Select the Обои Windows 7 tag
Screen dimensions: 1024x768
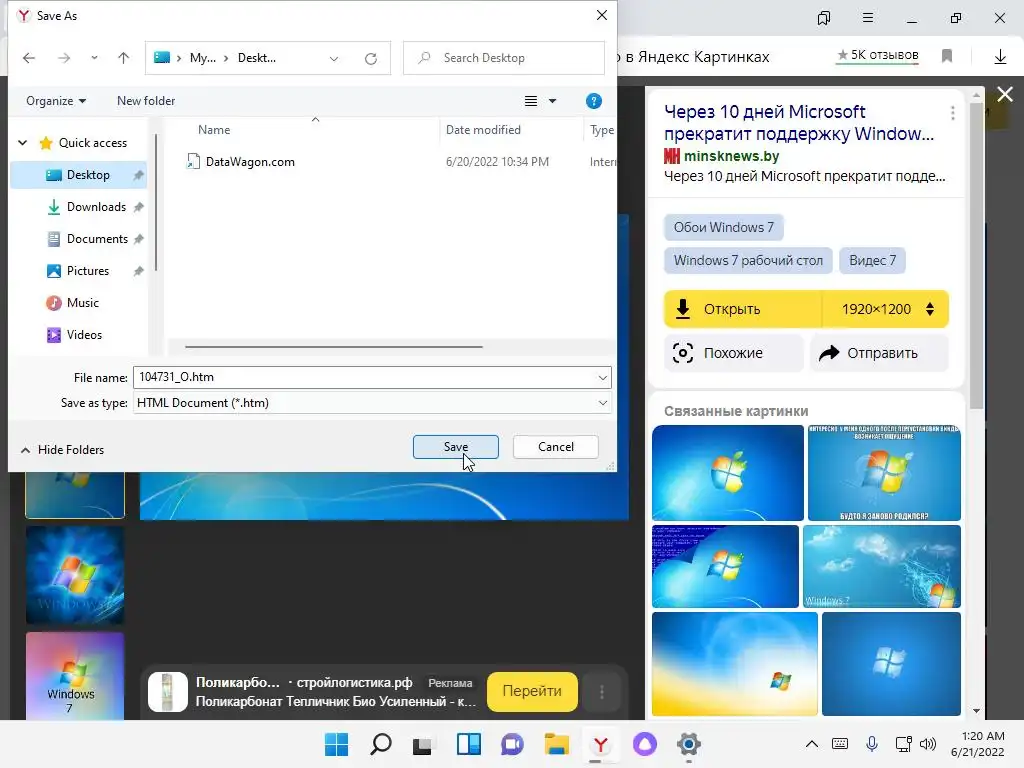(724, 227)
